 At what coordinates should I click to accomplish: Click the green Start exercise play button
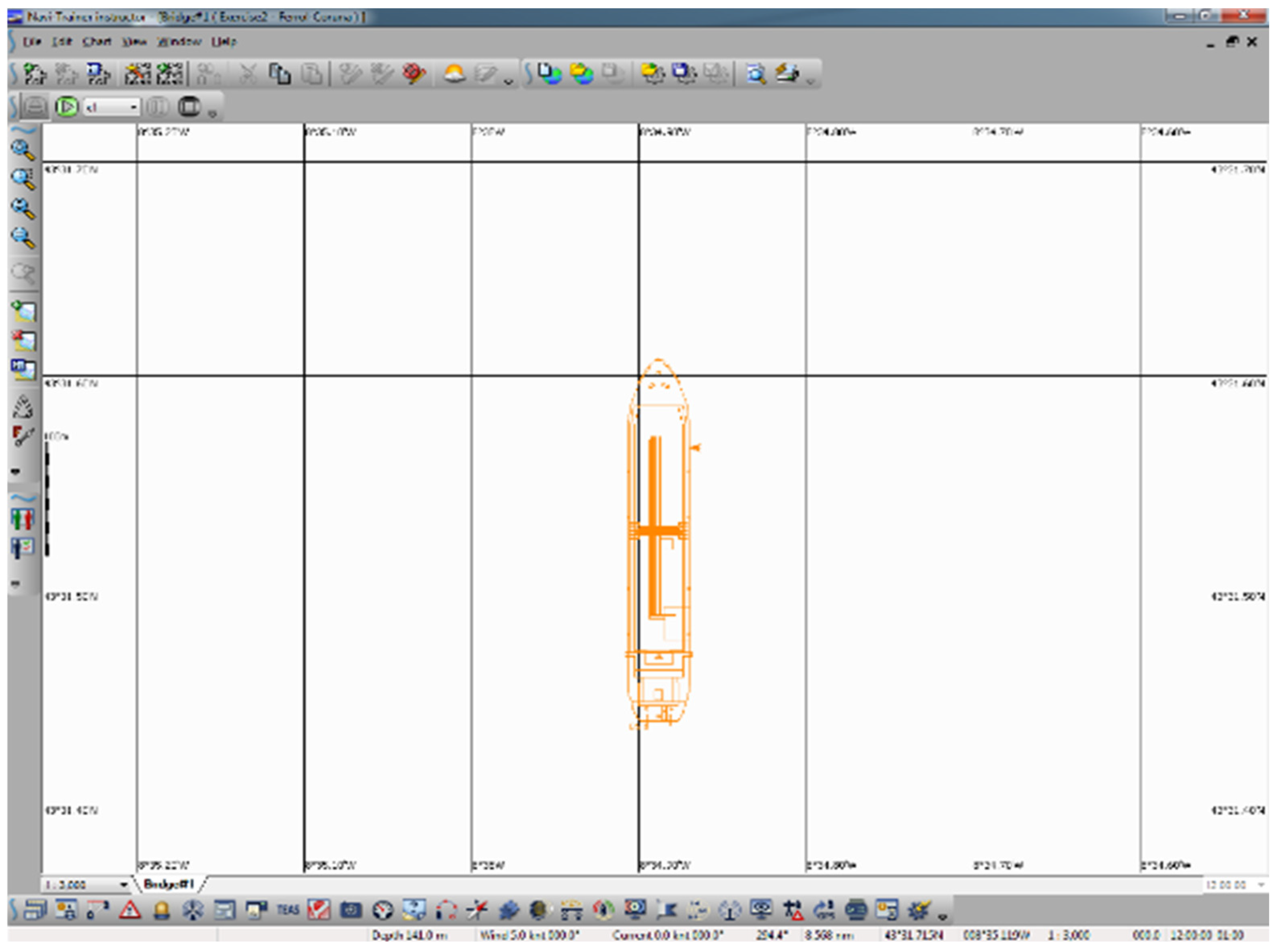point(67,107)
